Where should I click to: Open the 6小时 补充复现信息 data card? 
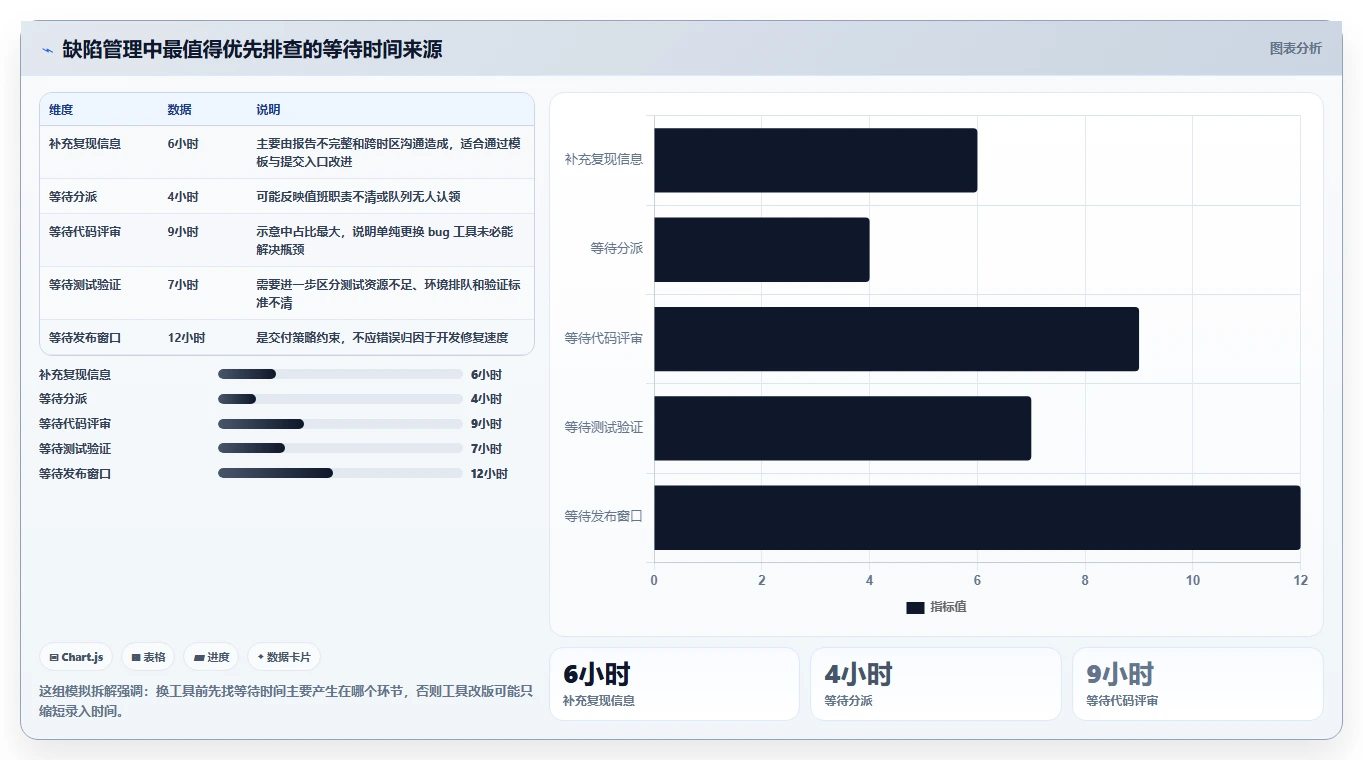click(674, 684)
